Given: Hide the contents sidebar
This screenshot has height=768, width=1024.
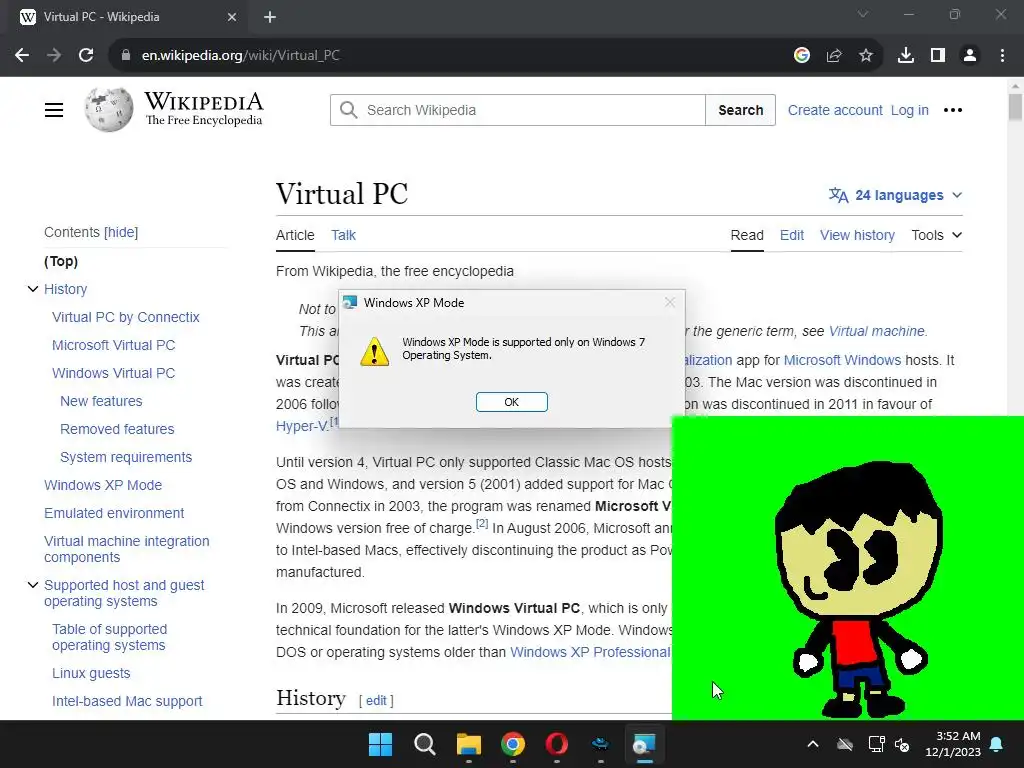Looking at the screenshot, I should click(x=121, y=232).
